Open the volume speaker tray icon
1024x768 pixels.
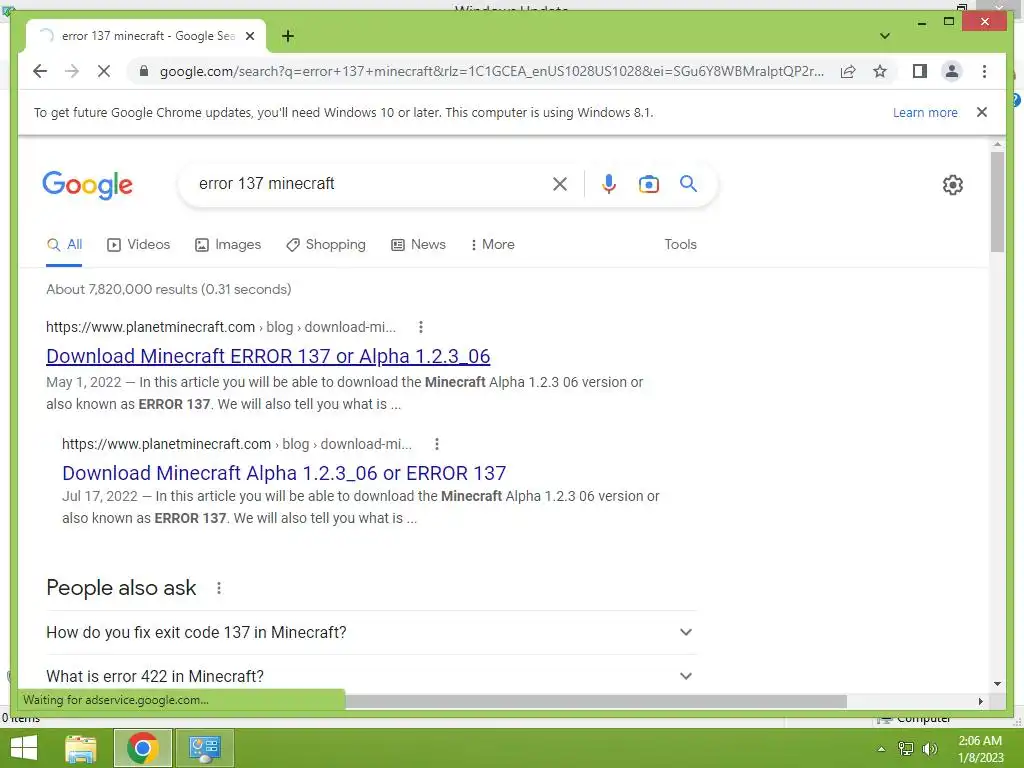click(929, 749)
